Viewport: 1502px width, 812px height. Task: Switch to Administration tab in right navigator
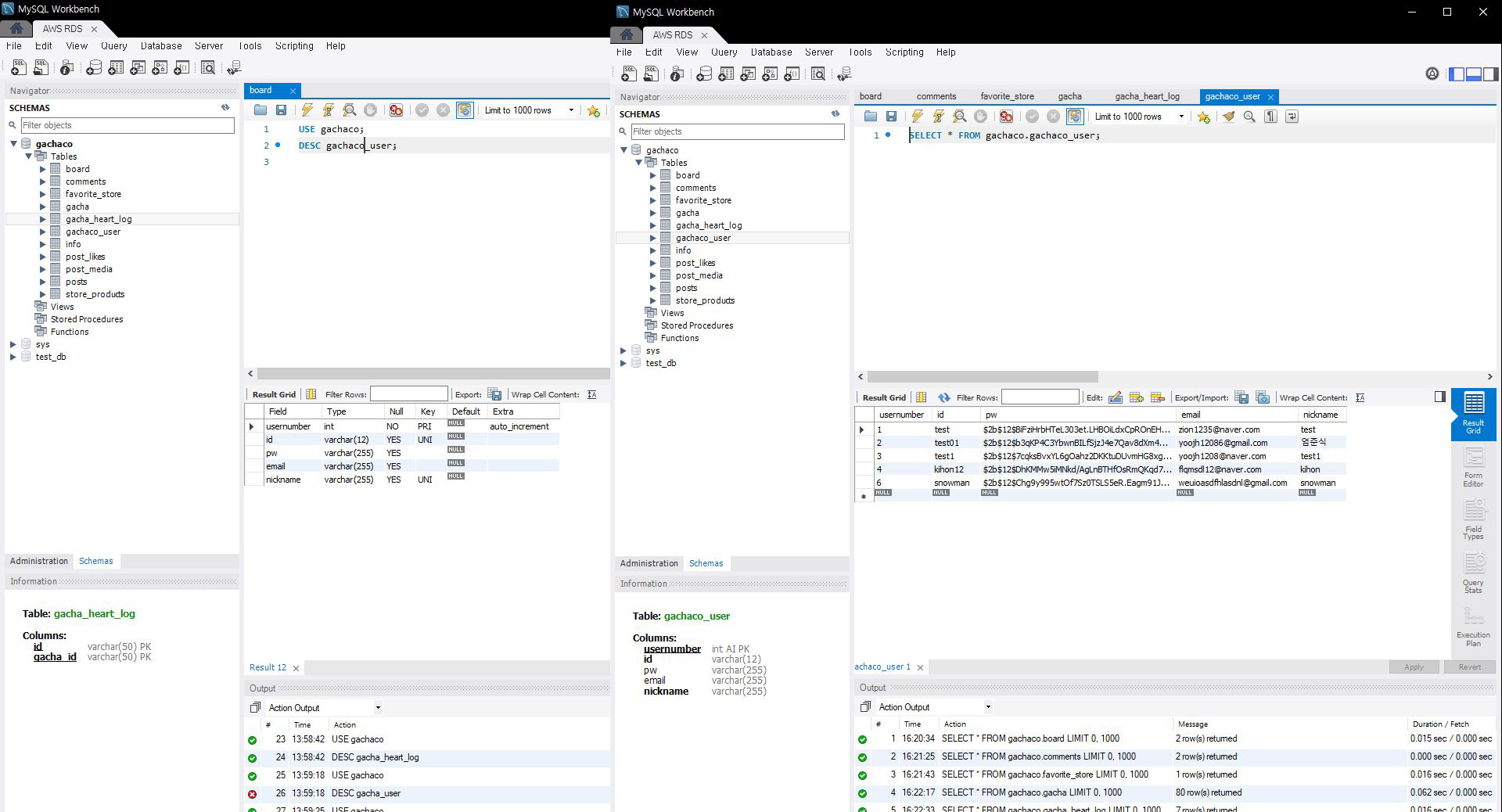click(649, 563)
